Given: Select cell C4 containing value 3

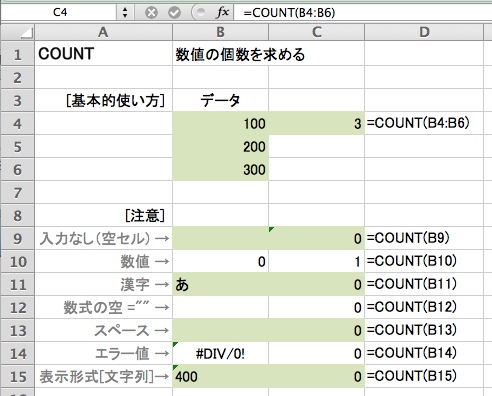Looking at the screenshot, I should pyautogui.click(x=317, y=123).
